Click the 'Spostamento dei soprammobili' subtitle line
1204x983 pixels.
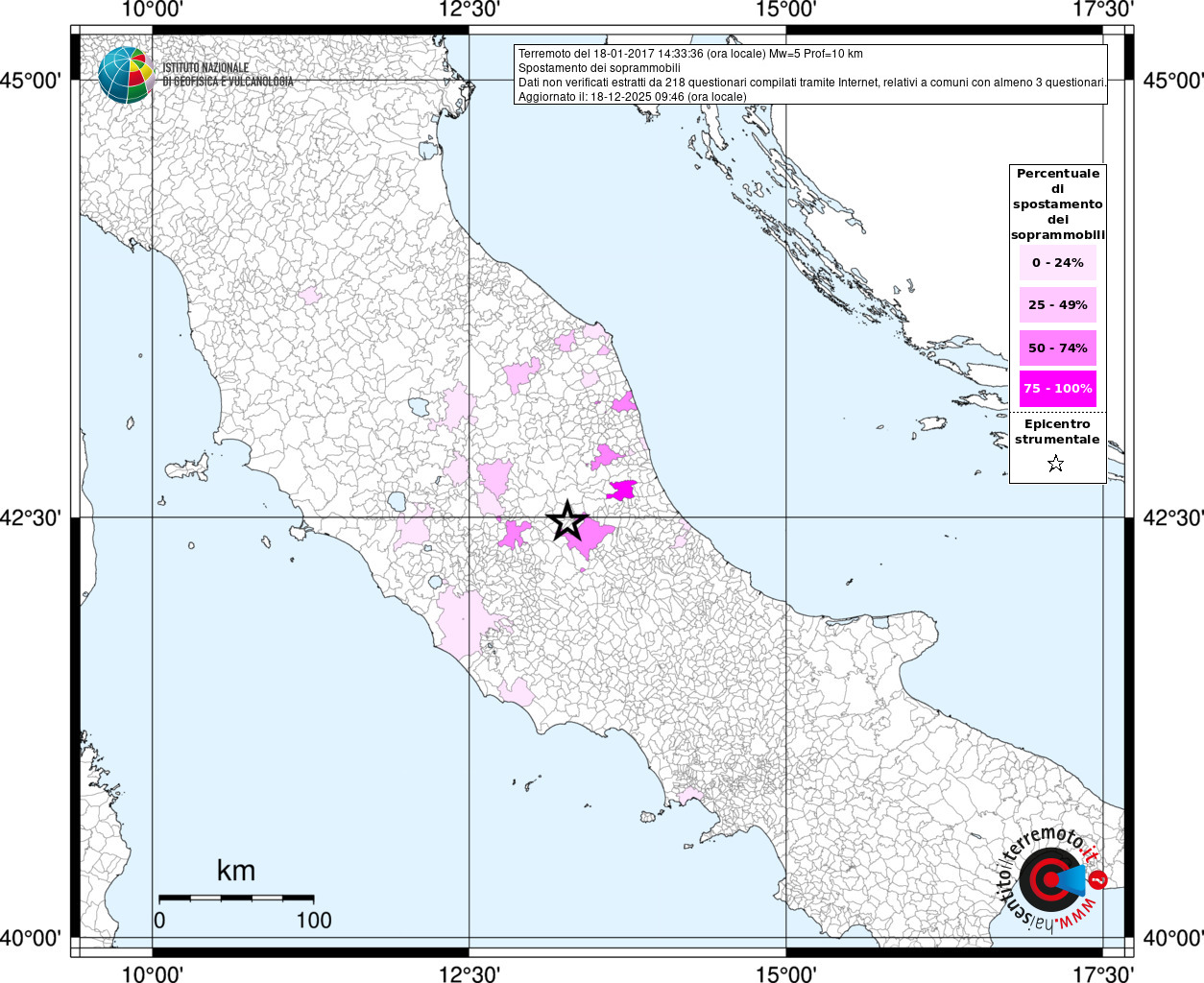[x=599, y=68]
